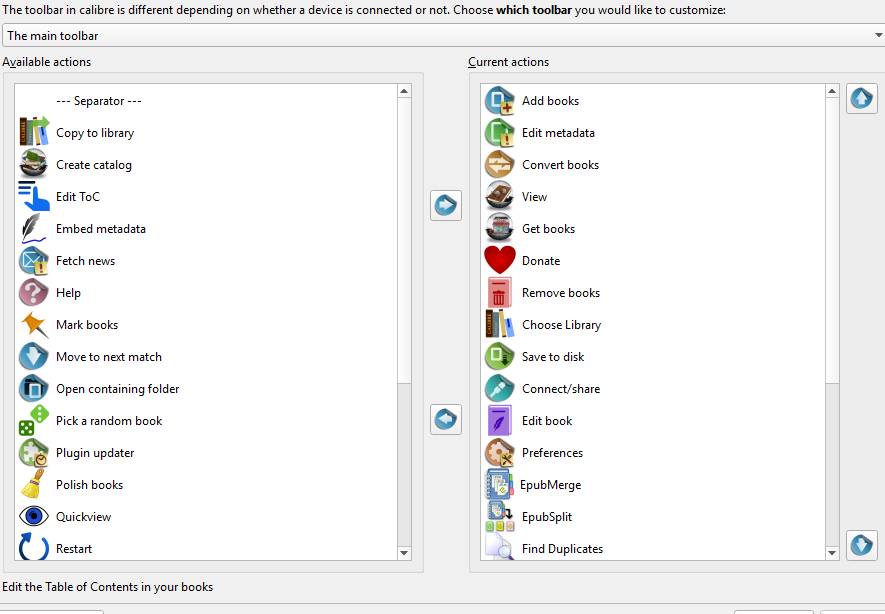Click the EpubSplit plugin icon
This screenshot has height=614, width=885.
tap(500, 516)
